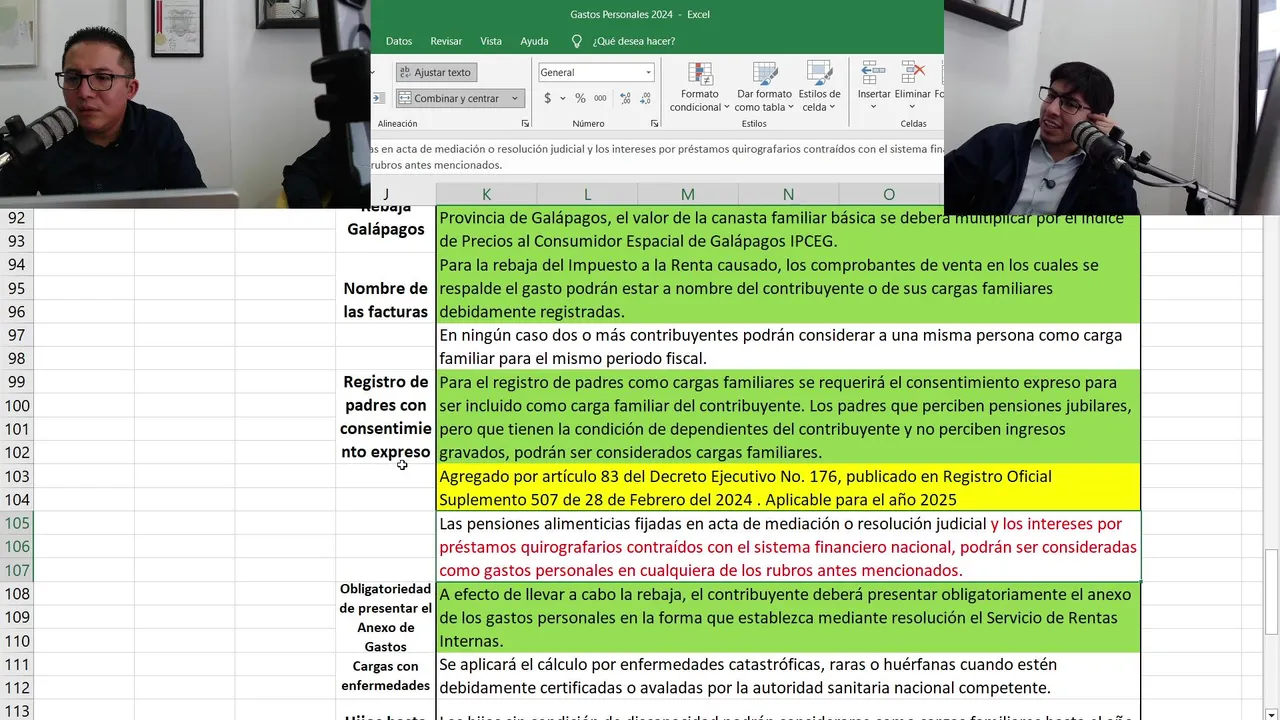Apply the percent style
The width and height of the screenshot is (1280, 720).
click(580, 98)
